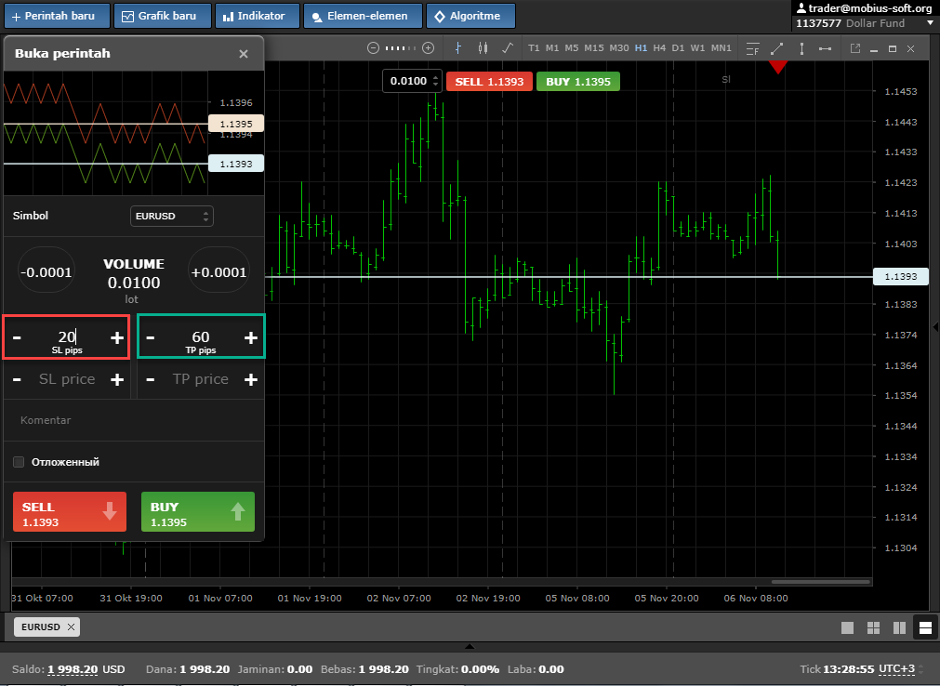The image size is (940, 686).
Task: Decrease TP pips with the minus button
Action: [x=151, y=338]
